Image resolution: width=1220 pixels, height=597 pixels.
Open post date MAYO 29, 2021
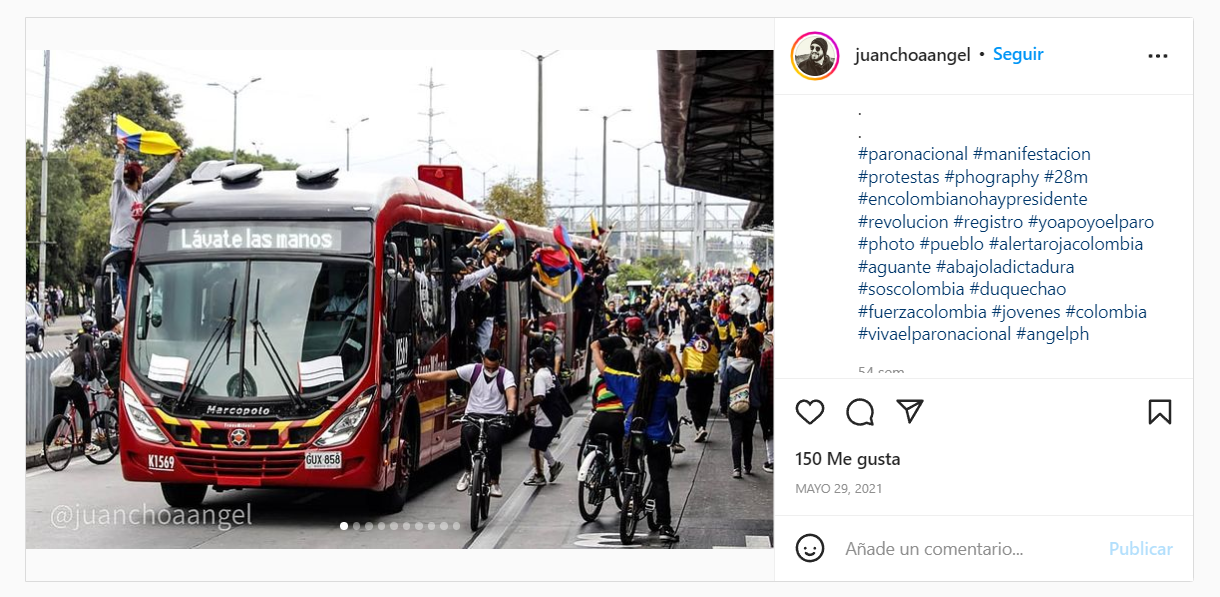(x=839, y=489)
